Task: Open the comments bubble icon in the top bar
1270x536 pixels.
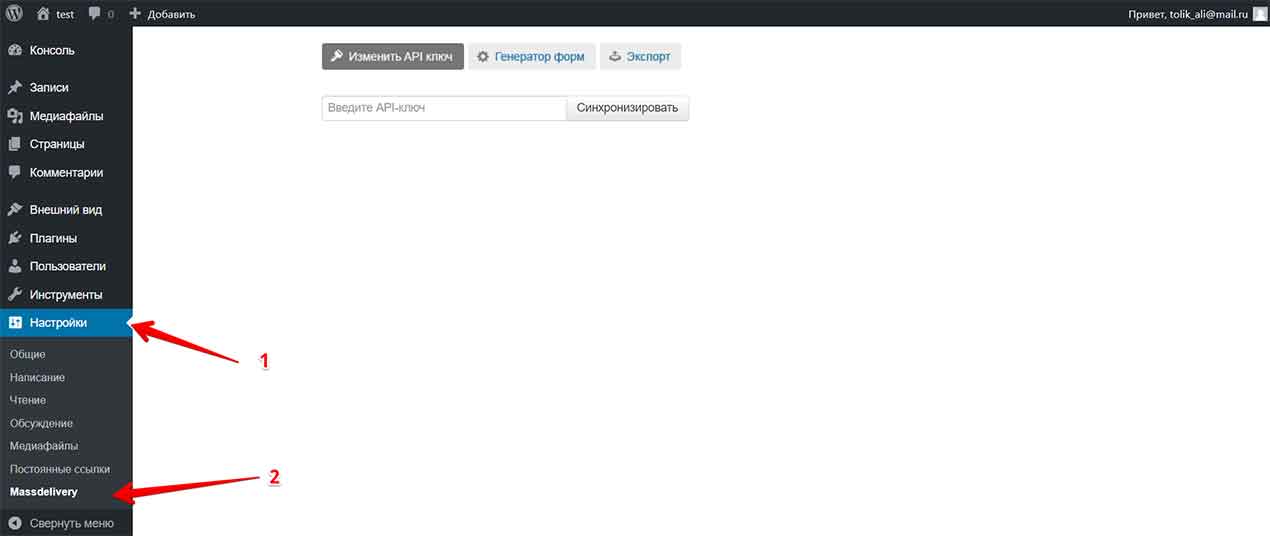Action: pyautogui.click(x=95, y=14)
